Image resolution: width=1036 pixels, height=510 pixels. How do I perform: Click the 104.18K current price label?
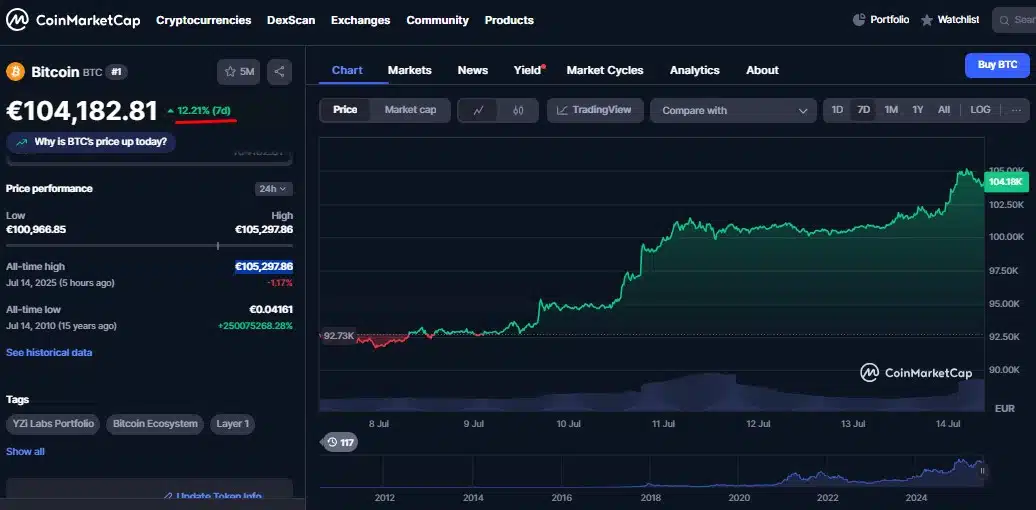(x=1006, y=182)
